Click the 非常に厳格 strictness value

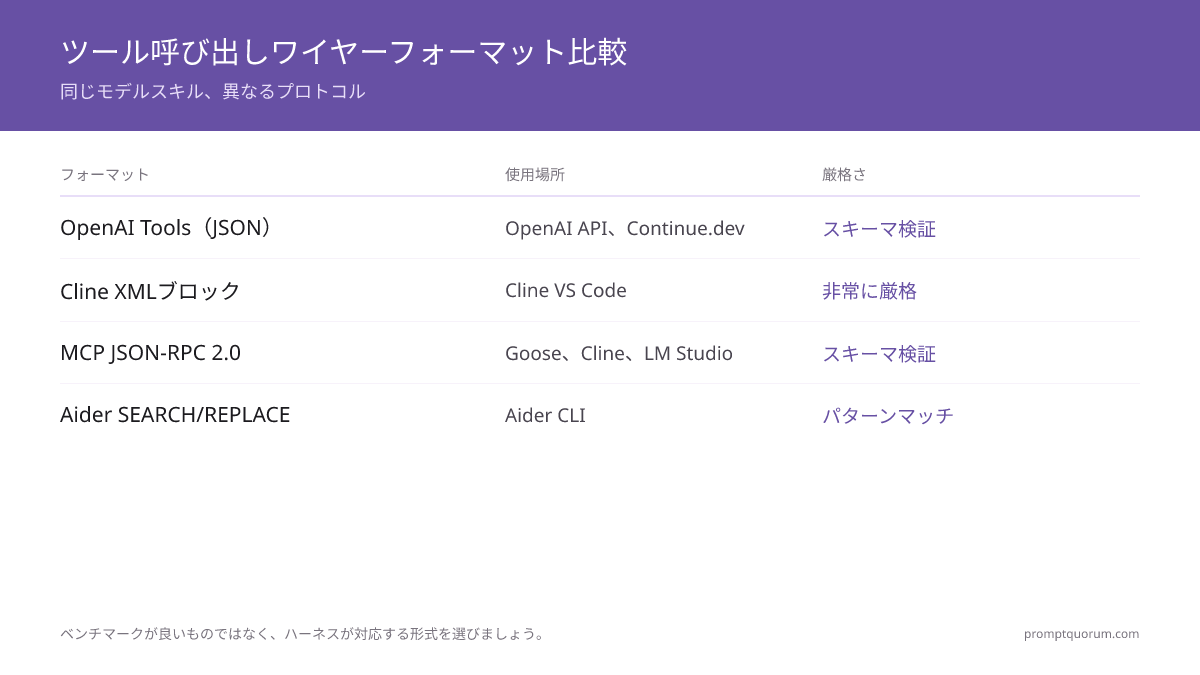click(870, 291)
